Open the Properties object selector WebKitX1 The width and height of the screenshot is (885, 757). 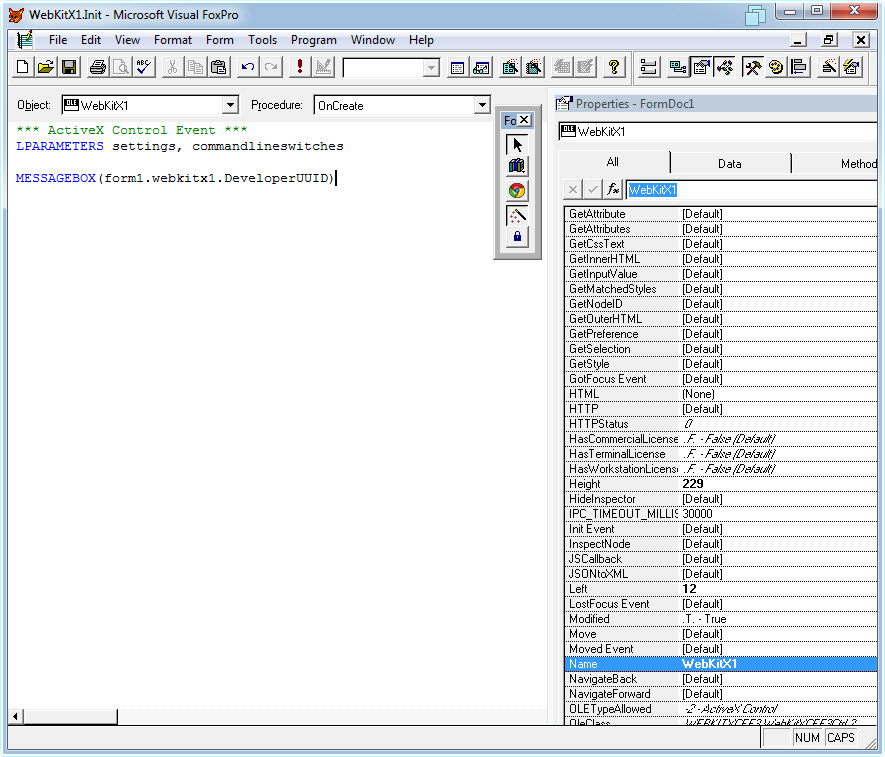717,132
